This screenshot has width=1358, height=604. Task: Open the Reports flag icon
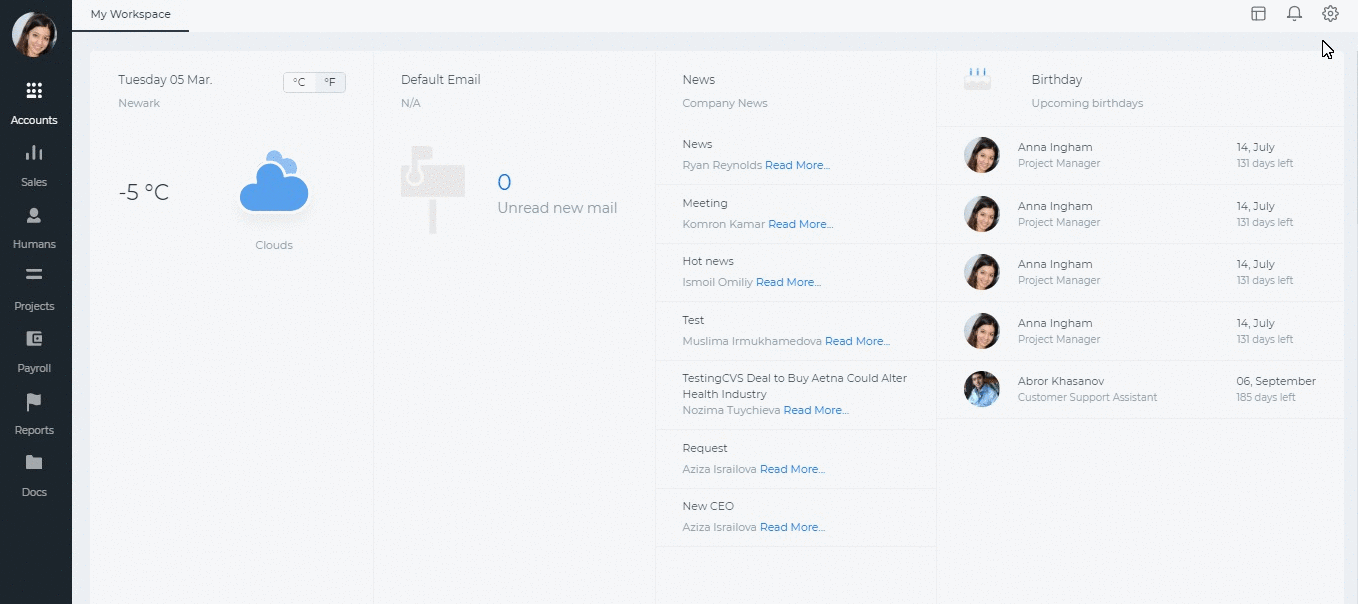tap(34, 401)
